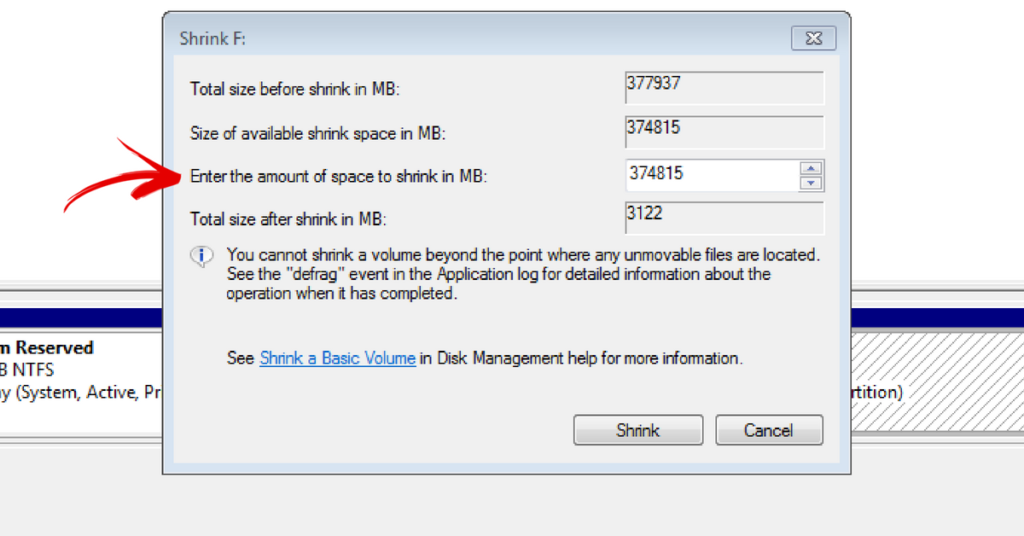Screen dimensions: 1024x536
Task: Open the Shrink a Basic Volume help link
Action: [x=338, y=358]
